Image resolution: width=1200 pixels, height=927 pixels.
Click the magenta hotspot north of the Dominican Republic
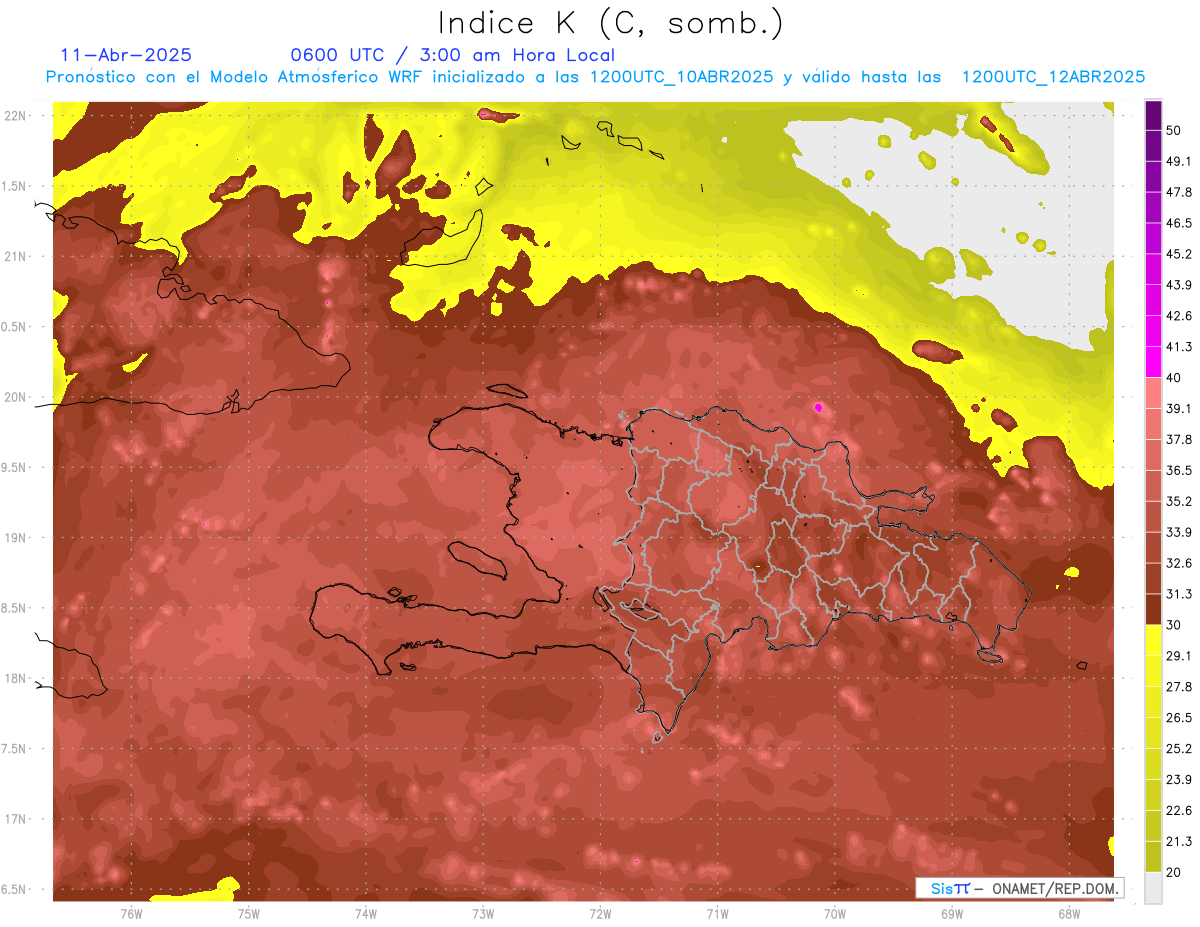point(819,407)
